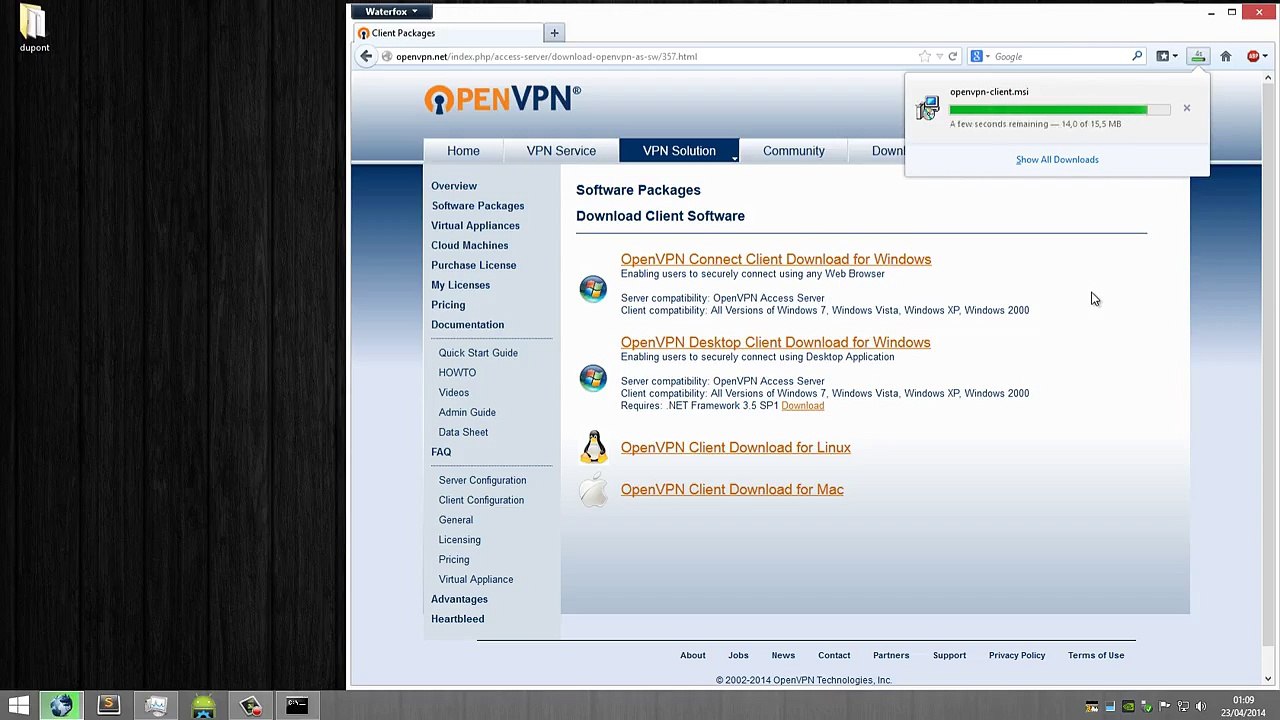Click the Apple logo icon
Viewport: 1280px width, 720px height.
(x=594, y=490)
